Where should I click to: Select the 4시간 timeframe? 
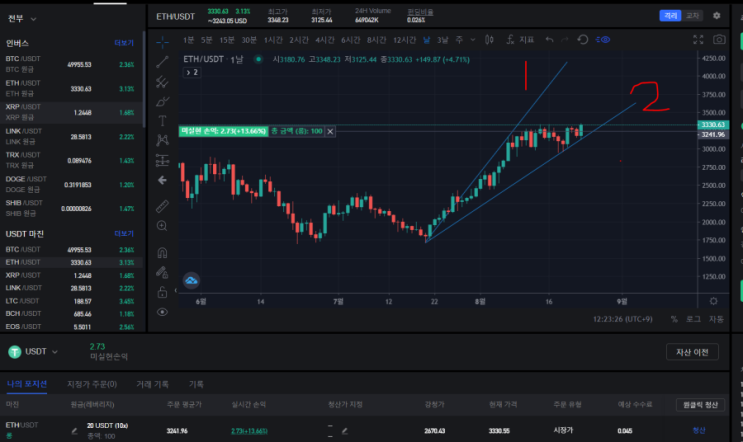[x=325, y=40]
